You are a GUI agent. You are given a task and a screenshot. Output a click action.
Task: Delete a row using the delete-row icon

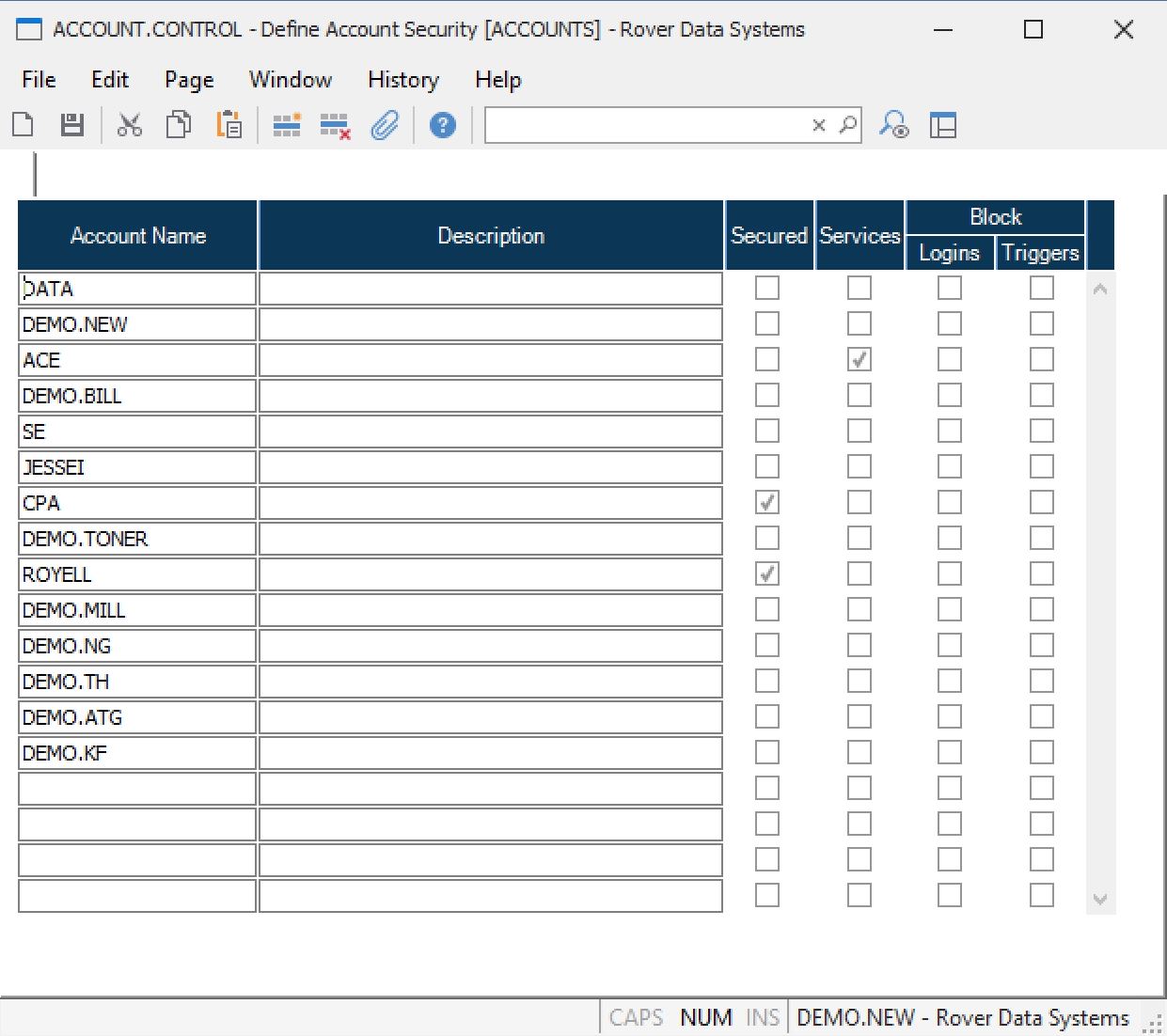click(x=334, y=124)
